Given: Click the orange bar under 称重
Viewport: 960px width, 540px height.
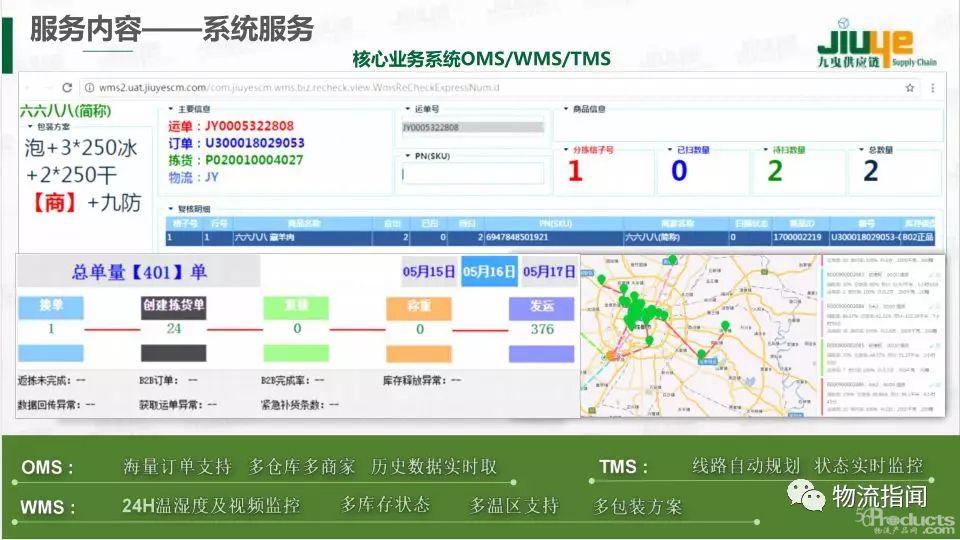Looking at the screenshot, I should pos(419,353).
